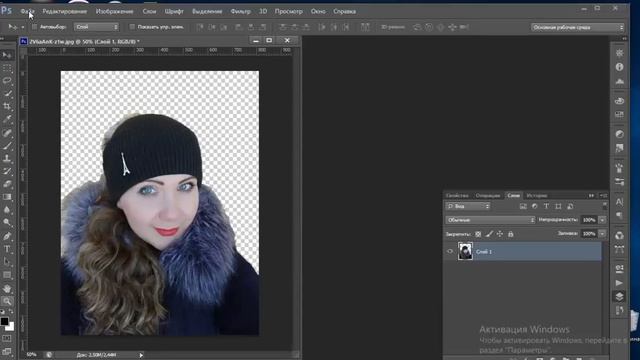Click Auto-Align Layers icon in options bar
Viewport: 640px width, 360px height.
click(x=365, y=27)
